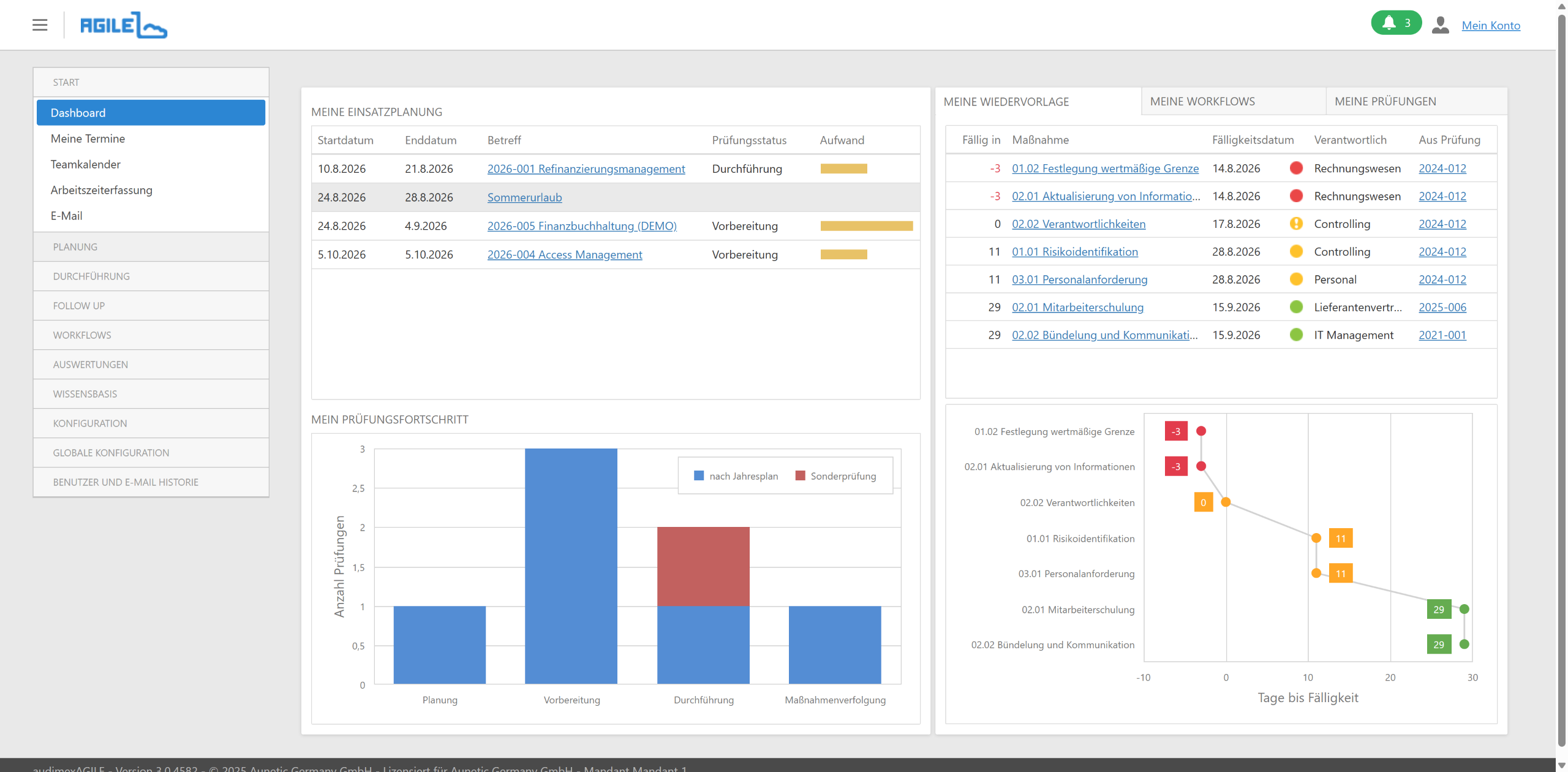Expand the KONFIGURATION sidebar section
Image resolution: width=1568 pixels, height=772 pixels.
point(151,423)
